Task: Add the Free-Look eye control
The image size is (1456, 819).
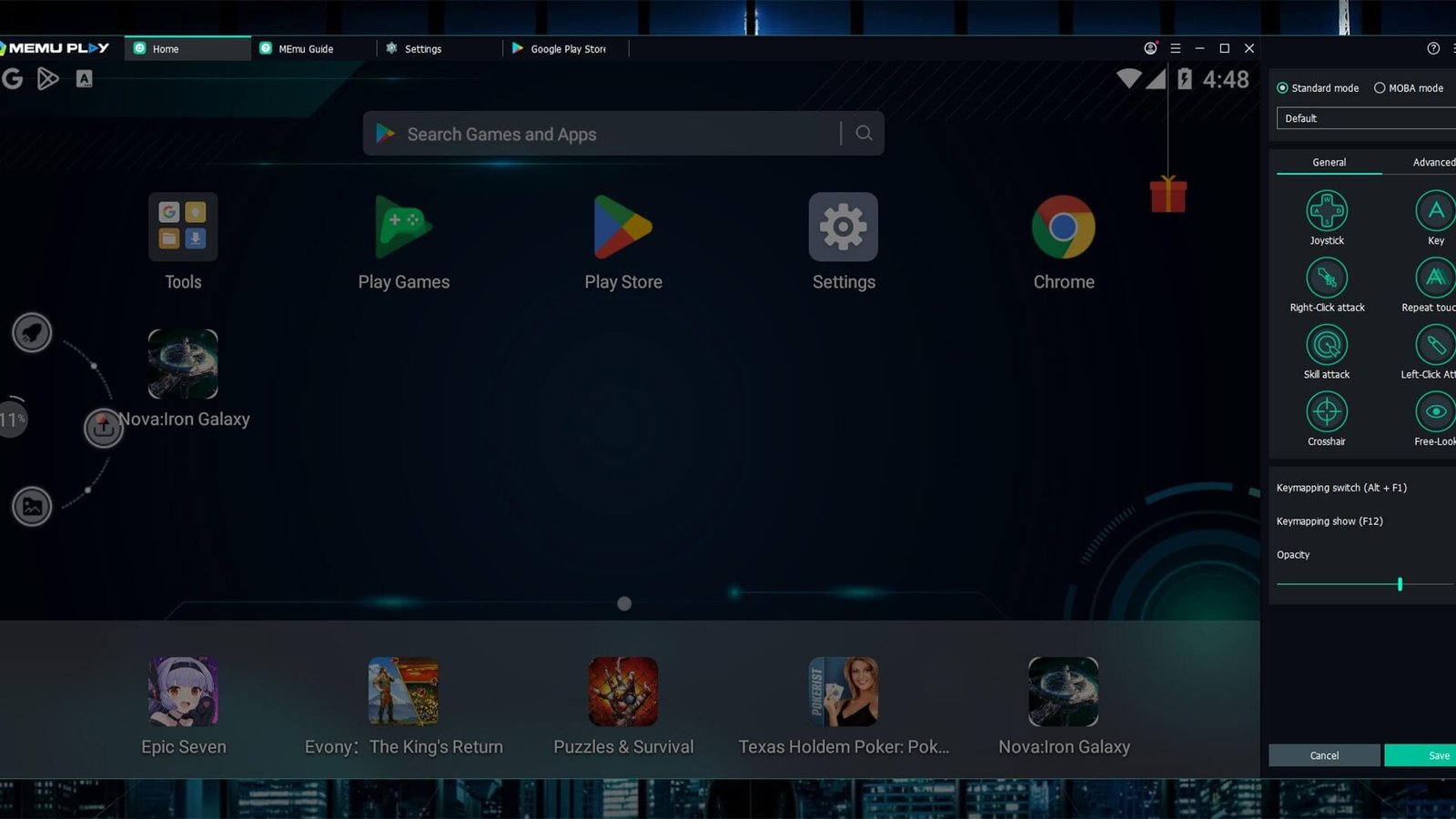Action: [x=1436, y=411]
